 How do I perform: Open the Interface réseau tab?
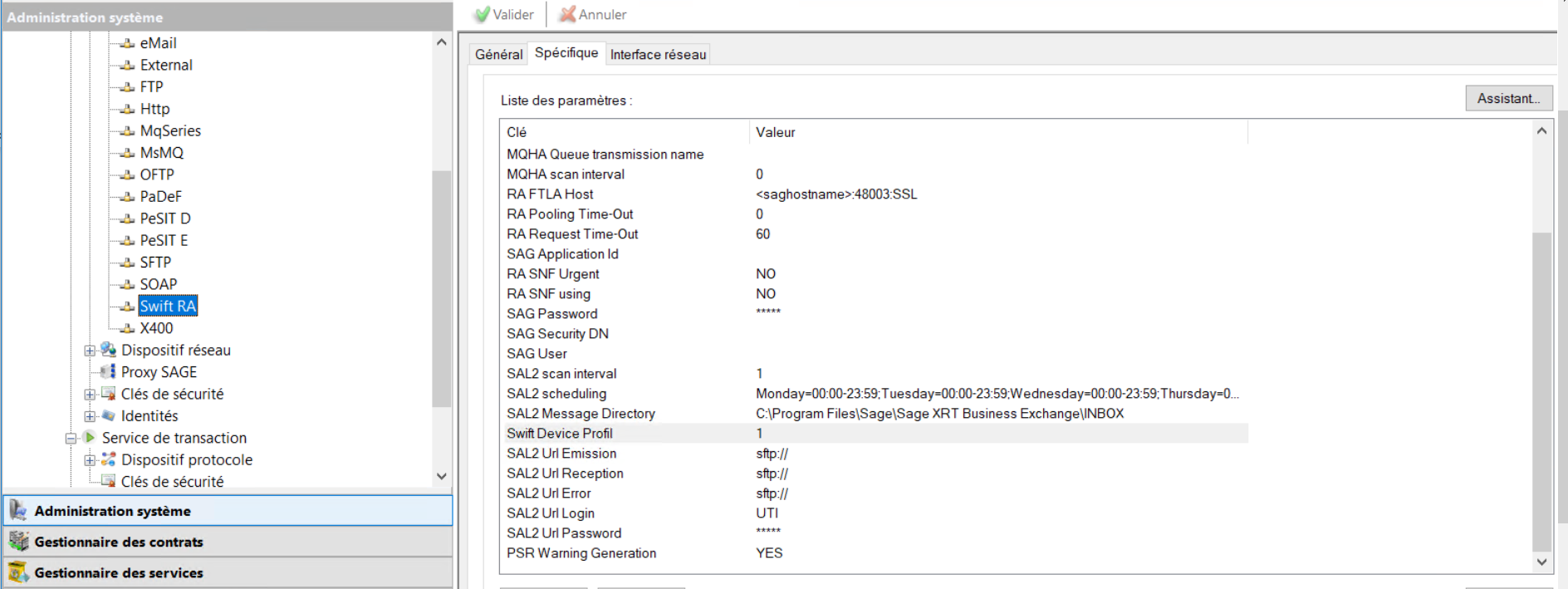(x=658, y=54)
